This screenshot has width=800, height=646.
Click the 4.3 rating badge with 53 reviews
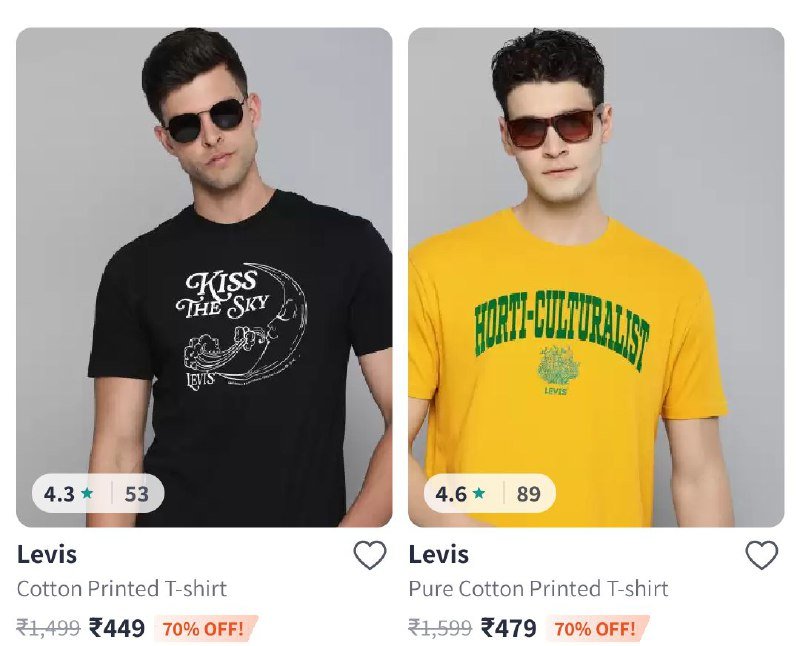tap(97, 493)
